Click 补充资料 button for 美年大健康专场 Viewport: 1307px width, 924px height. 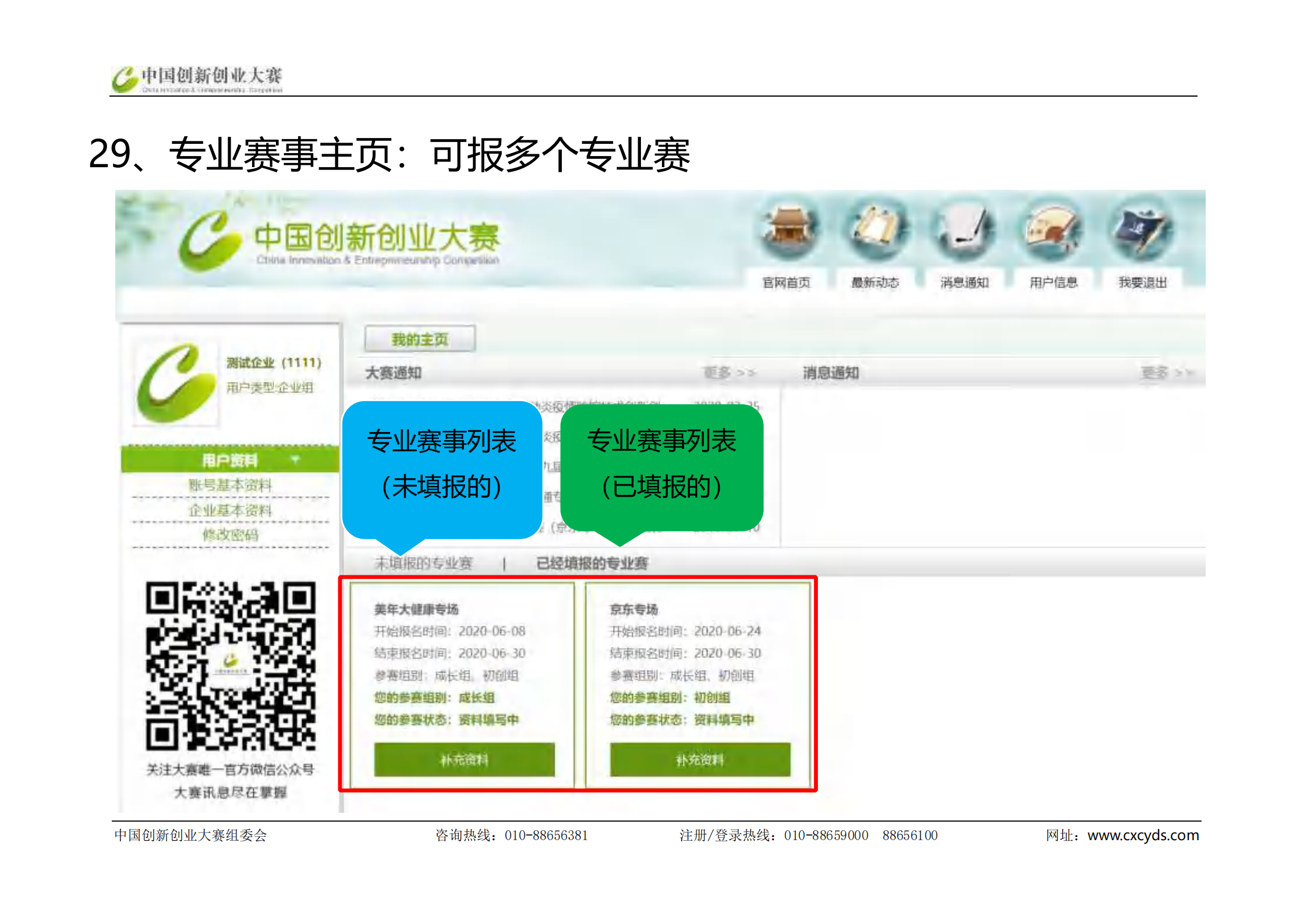pos(464,759)
